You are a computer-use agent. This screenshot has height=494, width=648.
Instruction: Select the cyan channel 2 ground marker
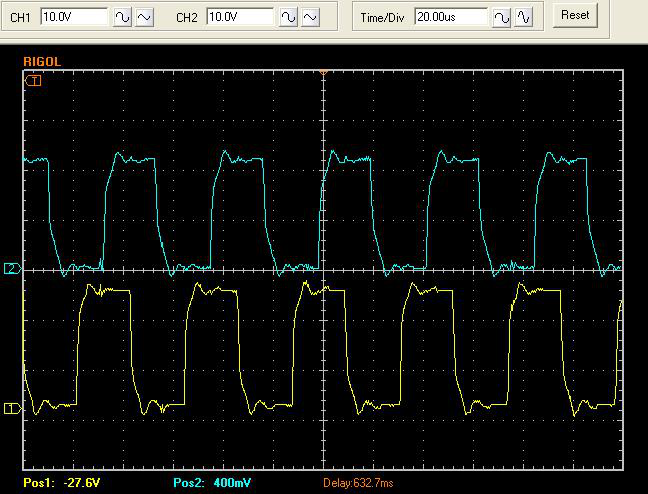click(x=12, y=269)
